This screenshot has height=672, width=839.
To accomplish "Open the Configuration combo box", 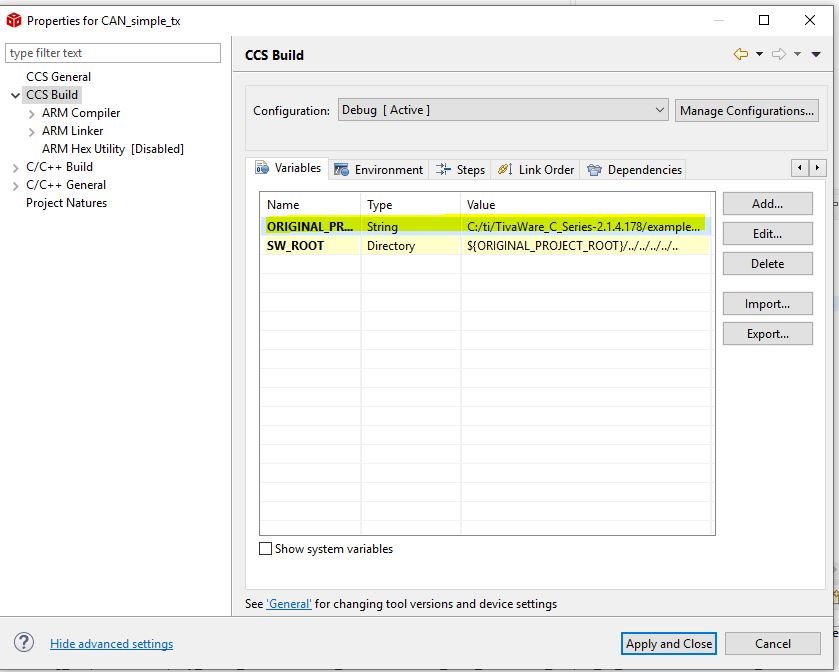I will coord(503,110).
